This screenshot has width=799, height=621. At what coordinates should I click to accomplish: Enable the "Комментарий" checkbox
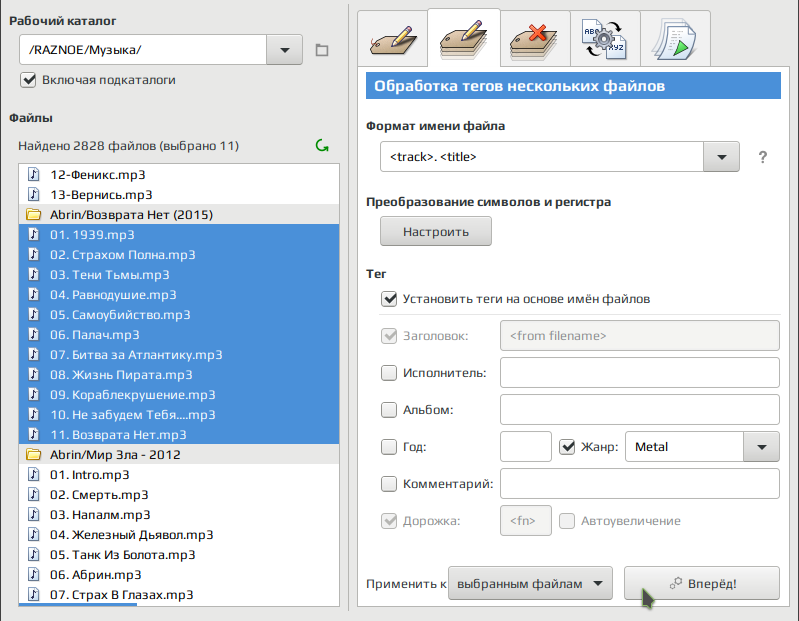pos(389,483)
